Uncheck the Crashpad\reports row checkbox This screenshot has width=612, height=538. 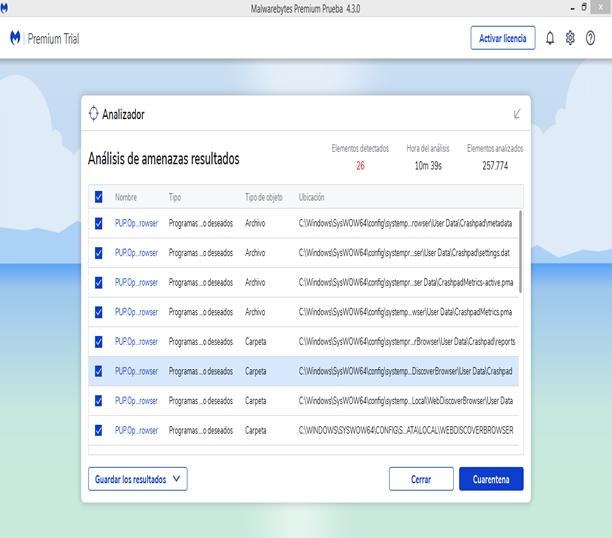coord(99,342)
